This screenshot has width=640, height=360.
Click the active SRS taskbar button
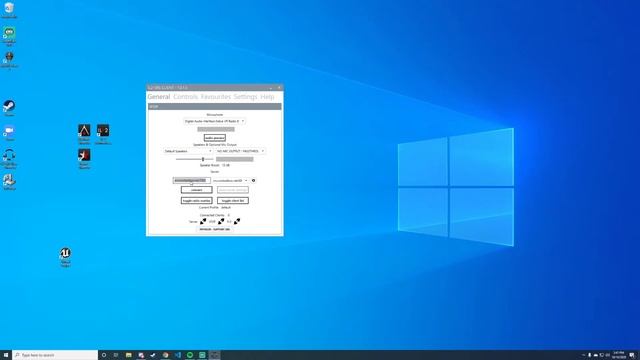(214, 355)
